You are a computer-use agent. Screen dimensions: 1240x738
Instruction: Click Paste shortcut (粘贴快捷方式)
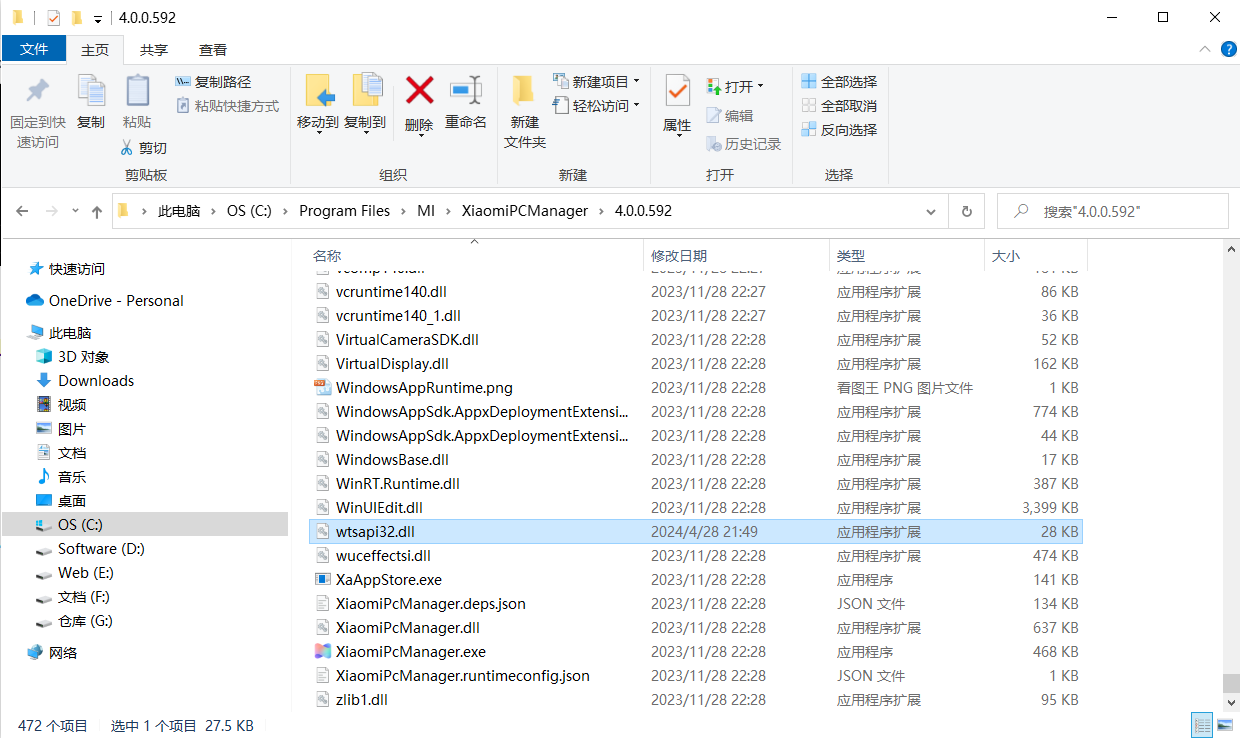(227, 106)
